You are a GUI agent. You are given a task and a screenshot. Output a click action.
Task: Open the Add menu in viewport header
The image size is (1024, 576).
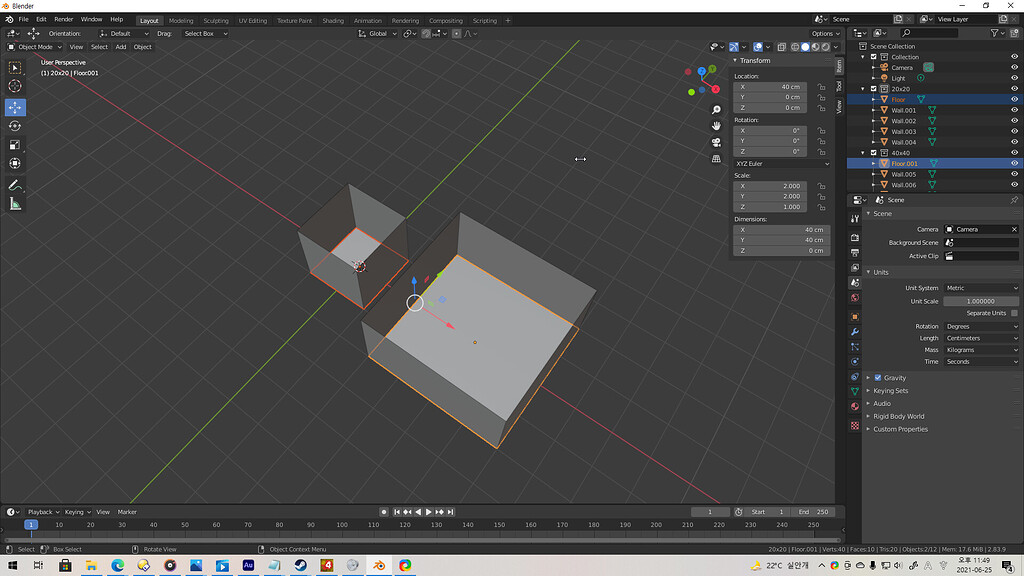[121, 47]
